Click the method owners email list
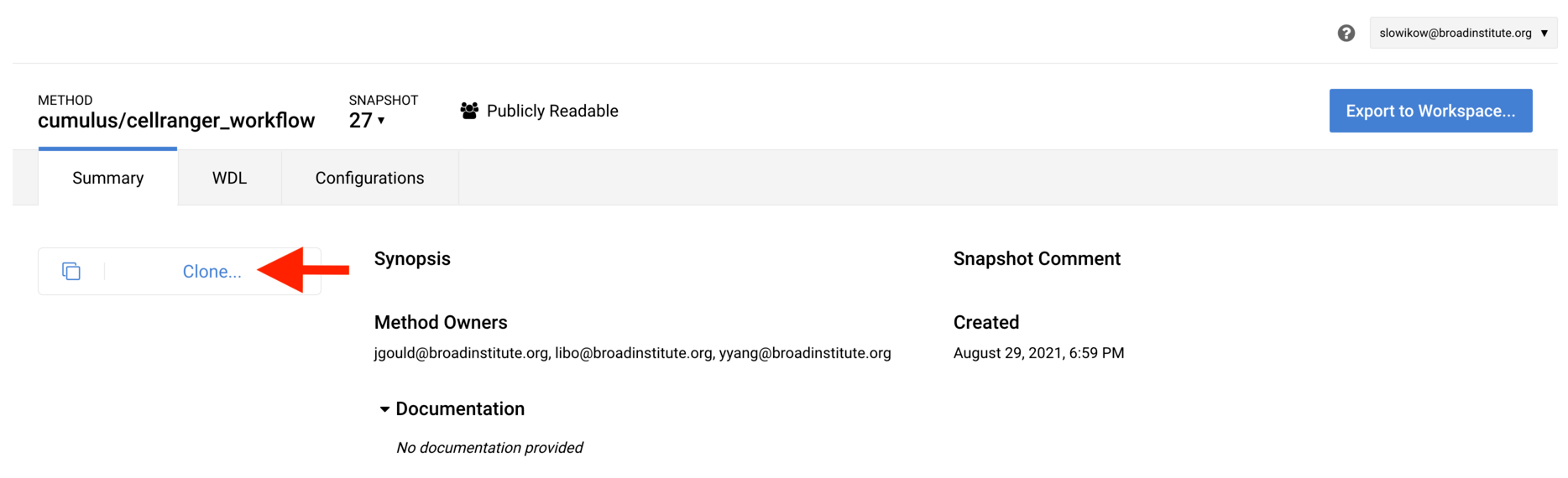The width and height of the screenshot is (1568, 478). [x=632, y=353]
